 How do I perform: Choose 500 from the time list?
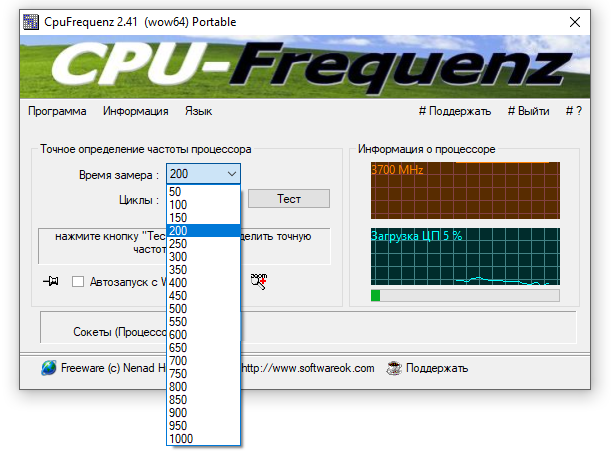203,309
